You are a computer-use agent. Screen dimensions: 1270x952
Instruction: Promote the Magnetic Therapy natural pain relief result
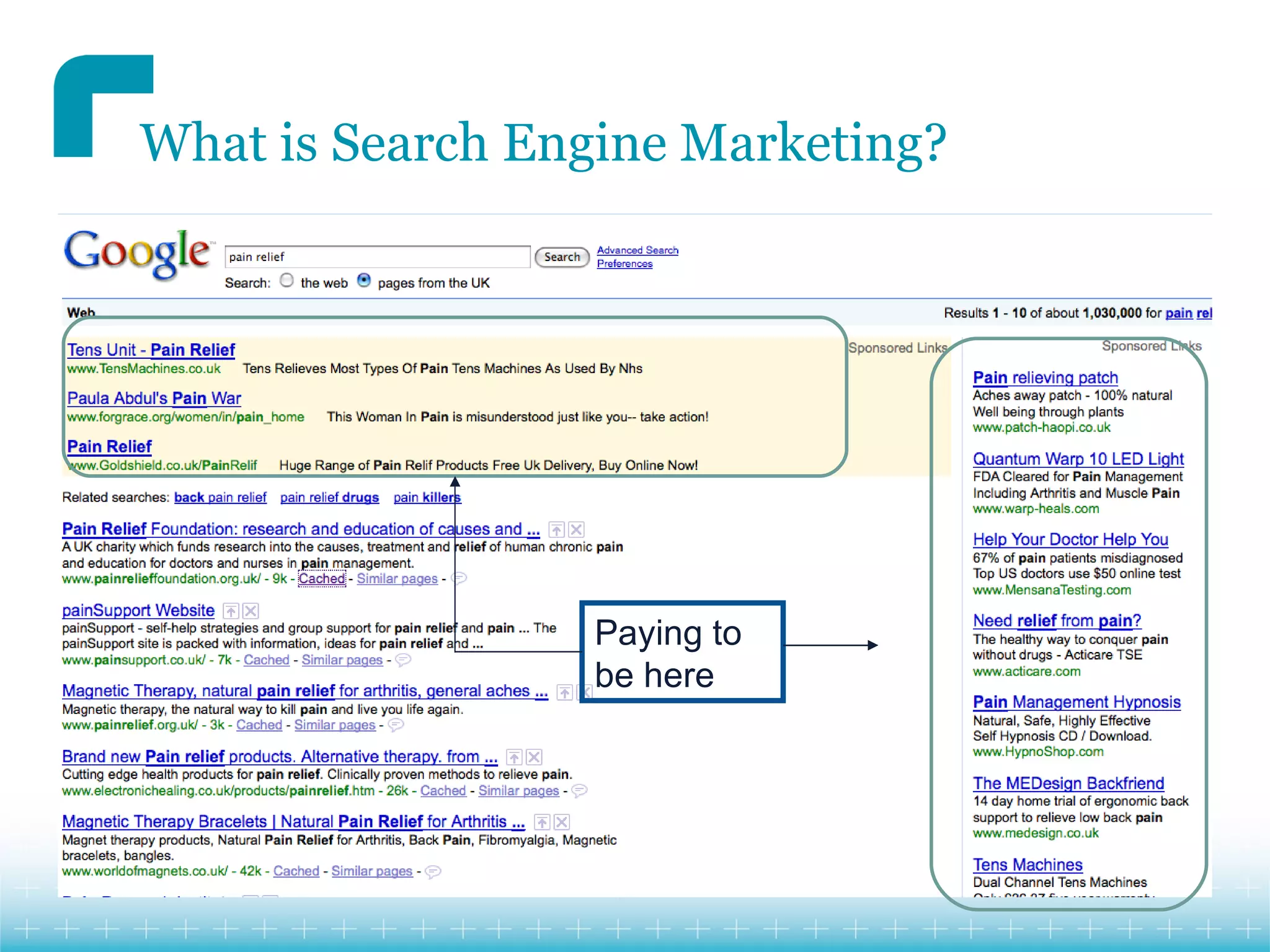(x=564, y=692)
